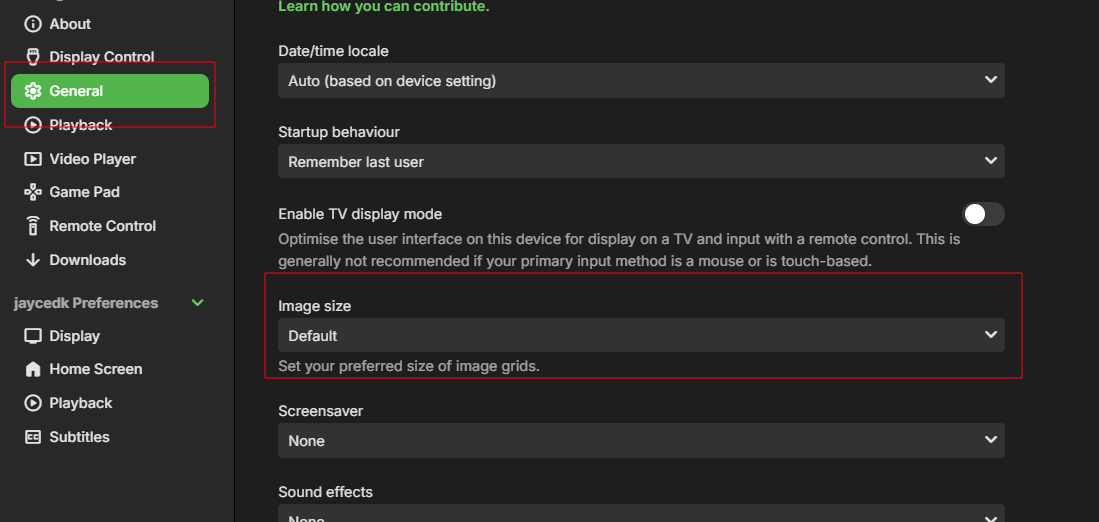Click the Downloads arrow icon
This screenshot has height=522, width=1099.
click(32, 260)
